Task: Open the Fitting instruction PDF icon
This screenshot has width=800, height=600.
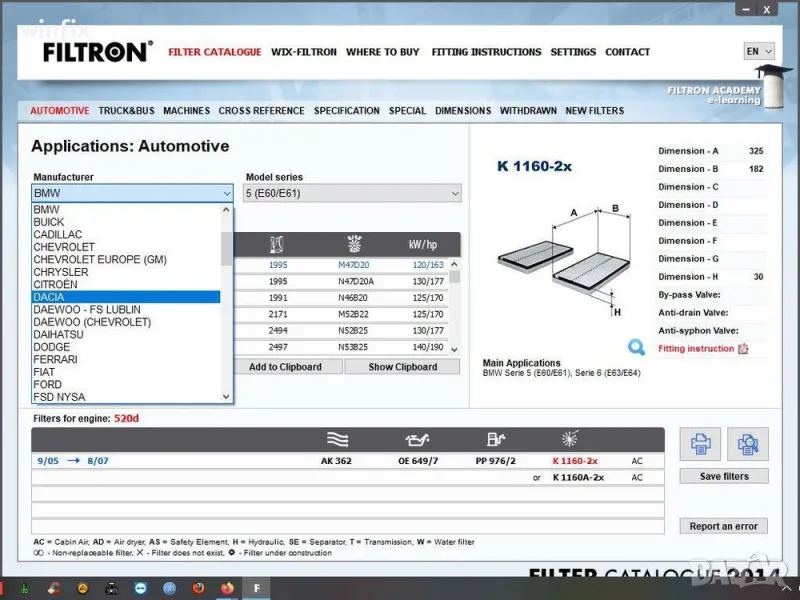Action: point(743,349)
